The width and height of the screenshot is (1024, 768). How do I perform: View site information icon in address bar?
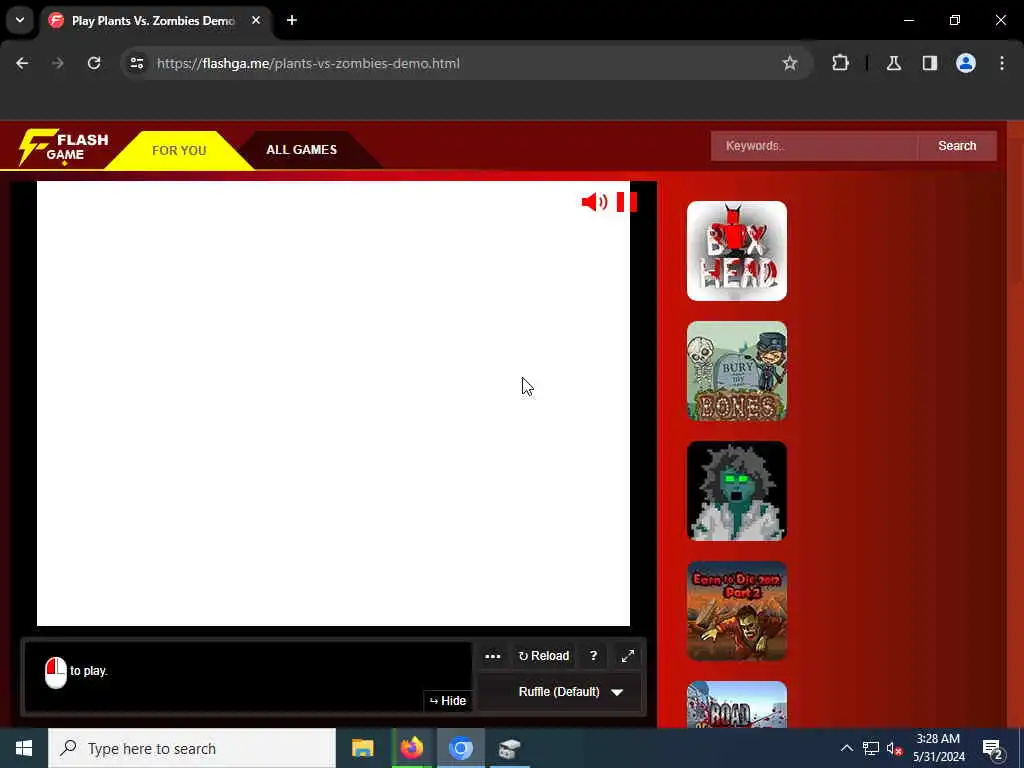tap(136, 63)
